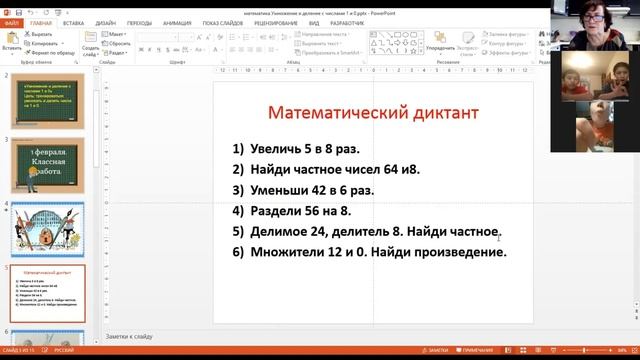Click Копировать copy icon
640x360 pixels.
27,43
